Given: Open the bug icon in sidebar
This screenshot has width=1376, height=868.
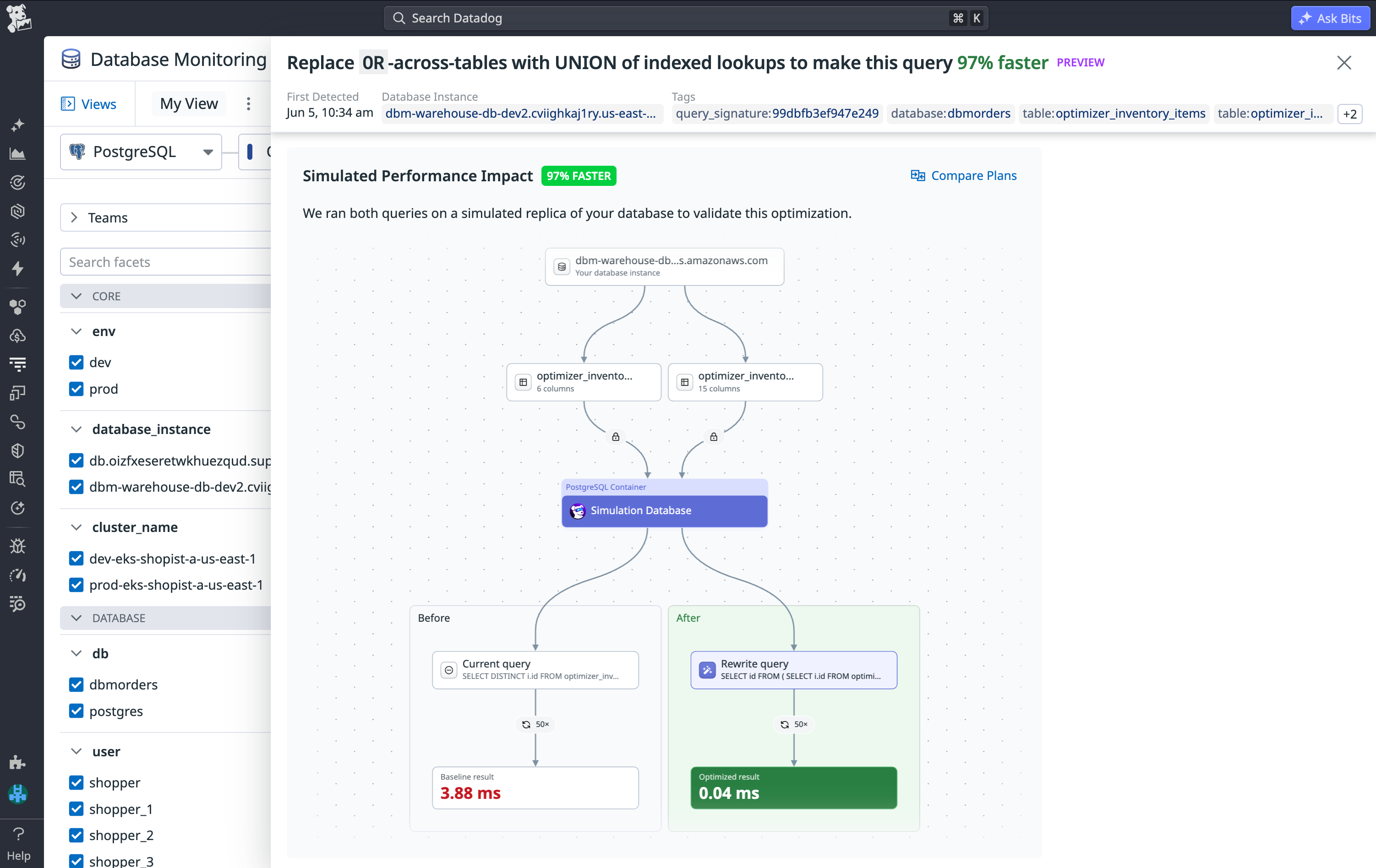Looking at the screenshot, I should coord(18,546).
